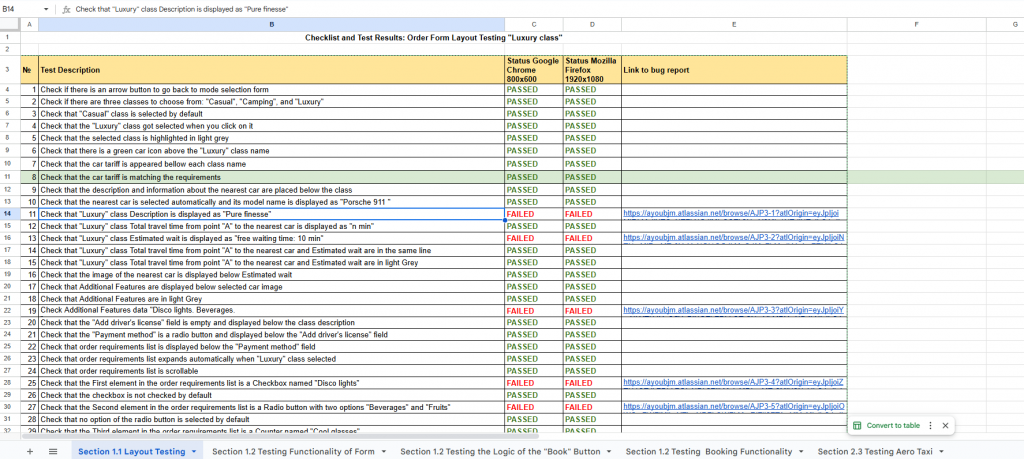Click the fx function icon in formula bar
Screen dimensions: 1024x459
point(66,8)
